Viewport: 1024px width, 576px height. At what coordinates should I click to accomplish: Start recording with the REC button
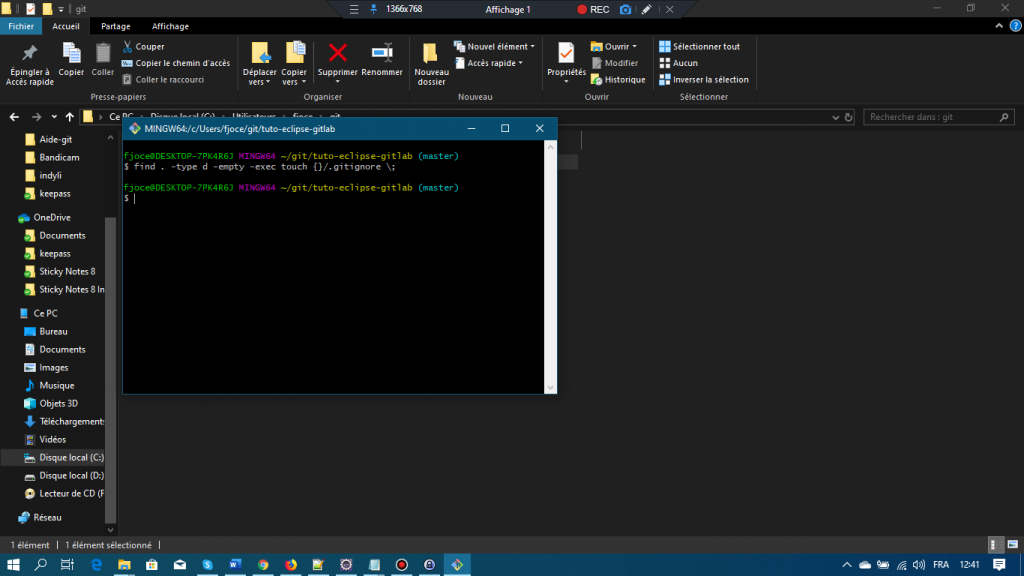[x=593, y=9]
